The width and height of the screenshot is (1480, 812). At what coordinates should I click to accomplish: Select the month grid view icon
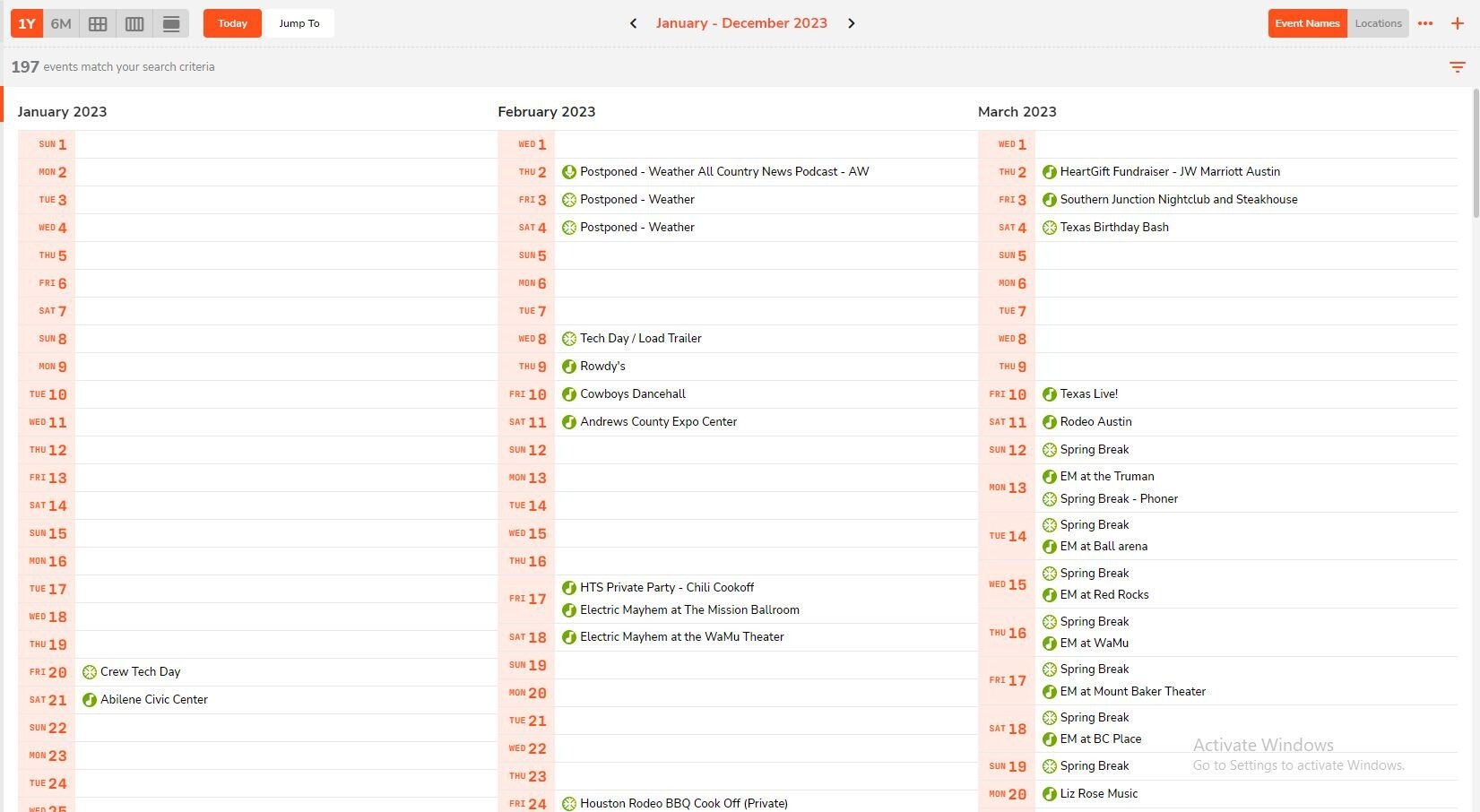98,23
